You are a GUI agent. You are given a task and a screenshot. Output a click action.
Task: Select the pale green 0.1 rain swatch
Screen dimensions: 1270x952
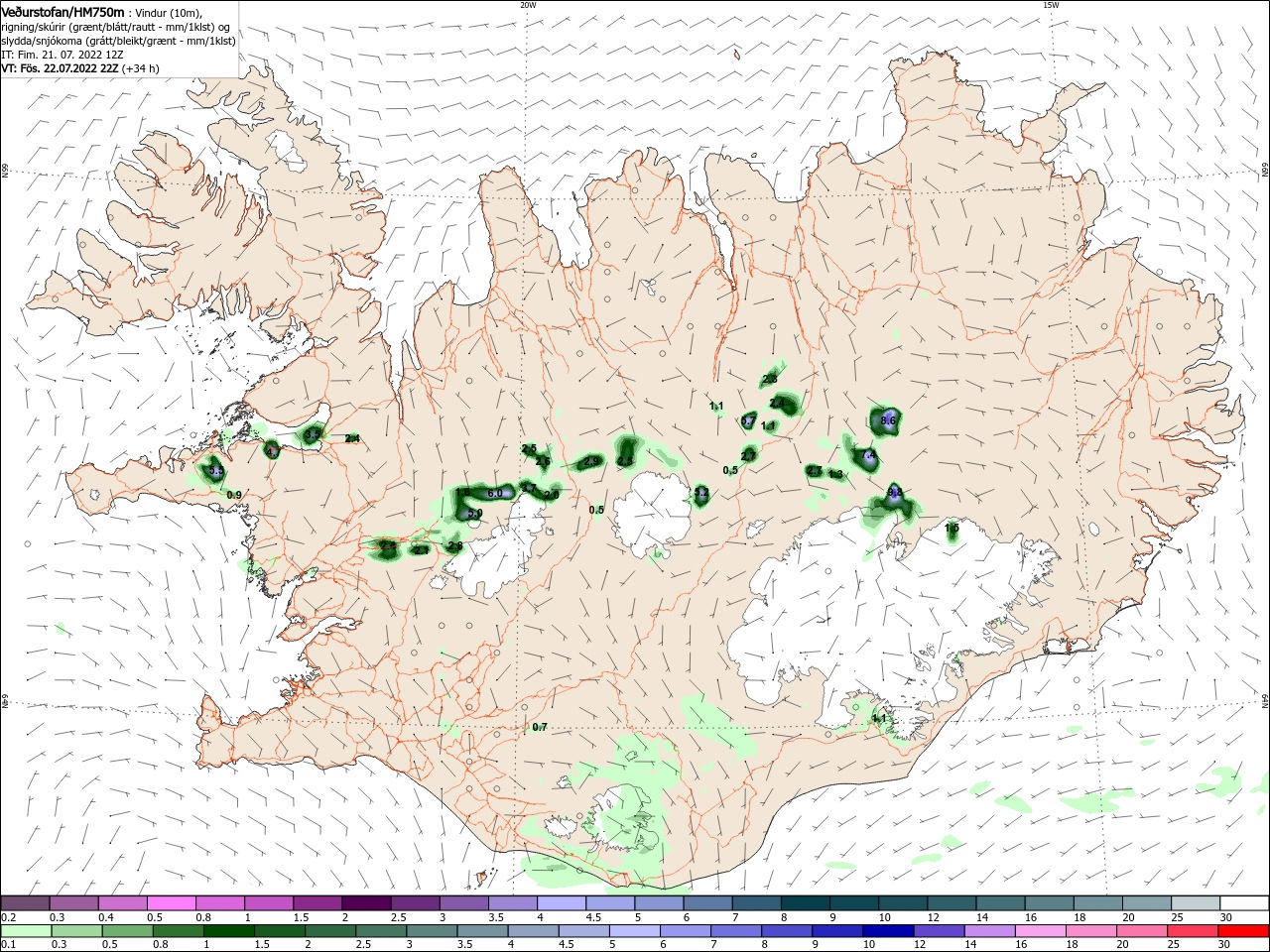tap(25, 931)
